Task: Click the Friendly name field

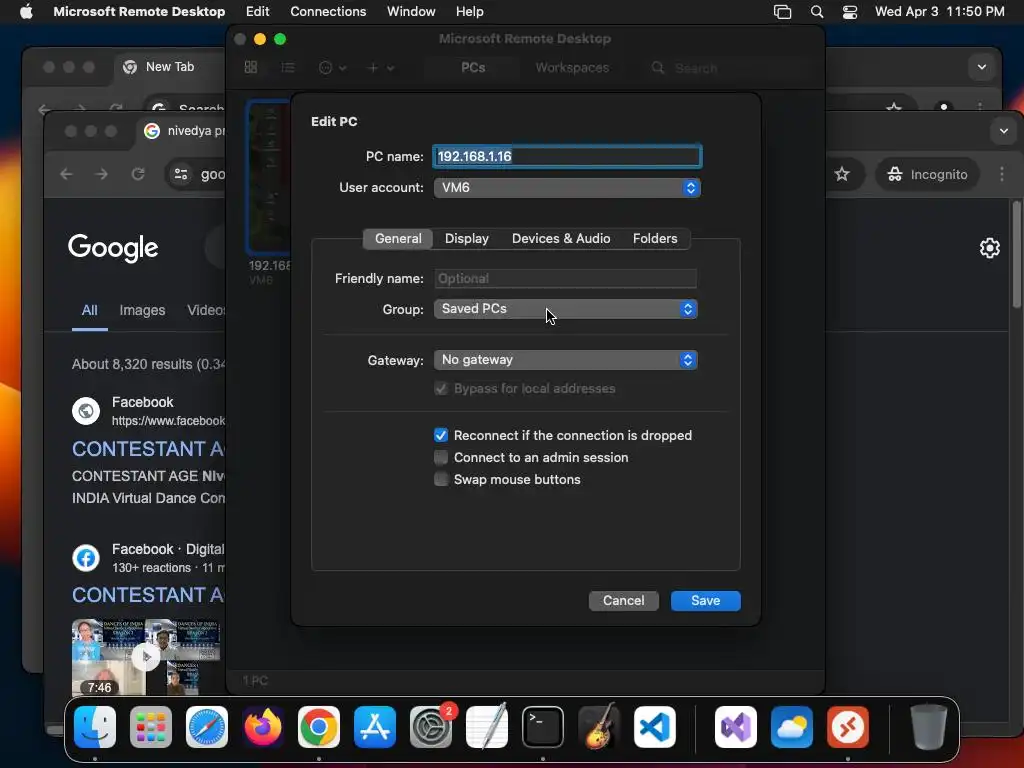Action: pos(565,278)
